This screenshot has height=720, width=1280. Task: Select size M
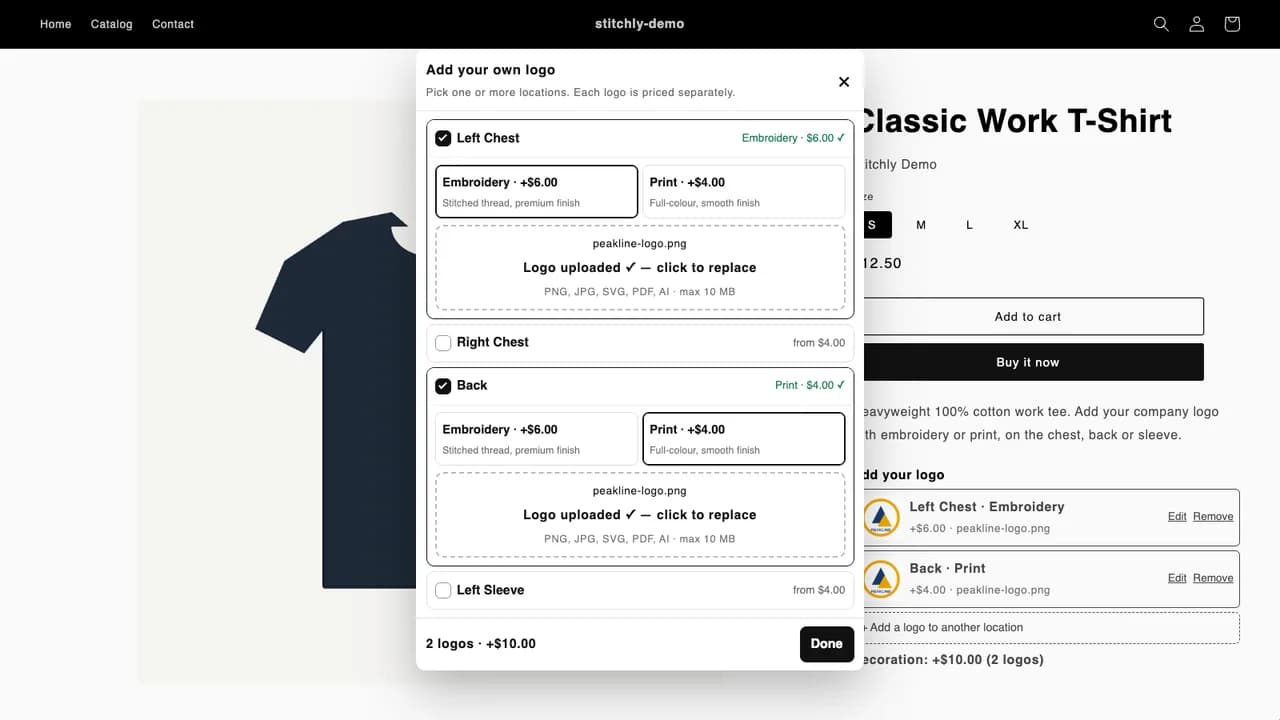tap(921, 225)
